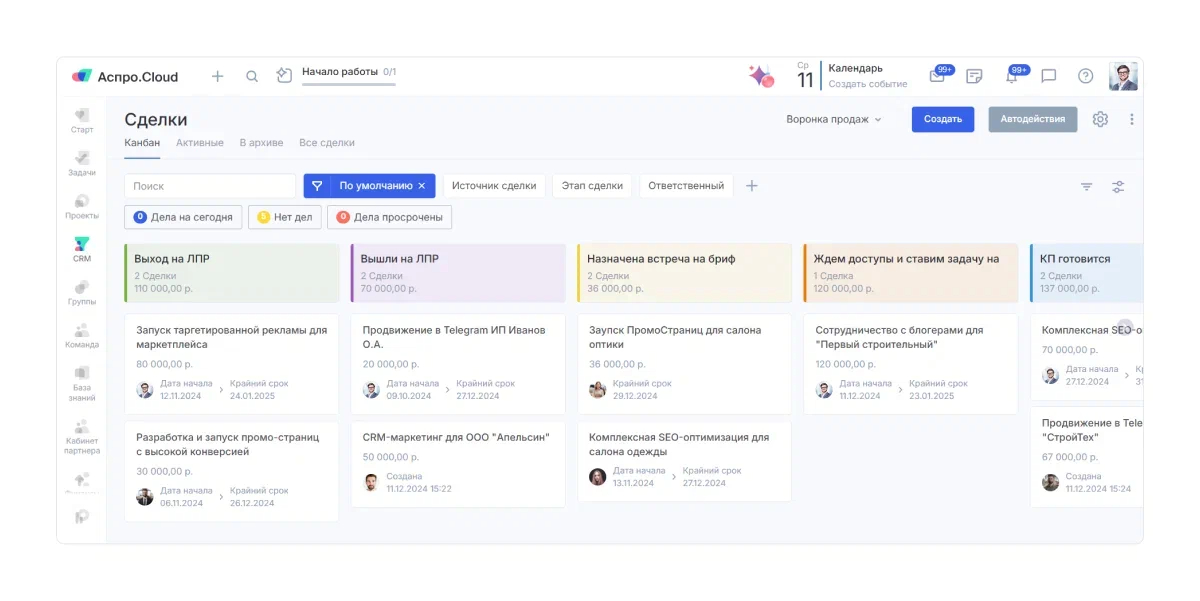This screenshot has width=1200, height=601.
Task: Open the chat messages icon
Action: point(1049,76)
